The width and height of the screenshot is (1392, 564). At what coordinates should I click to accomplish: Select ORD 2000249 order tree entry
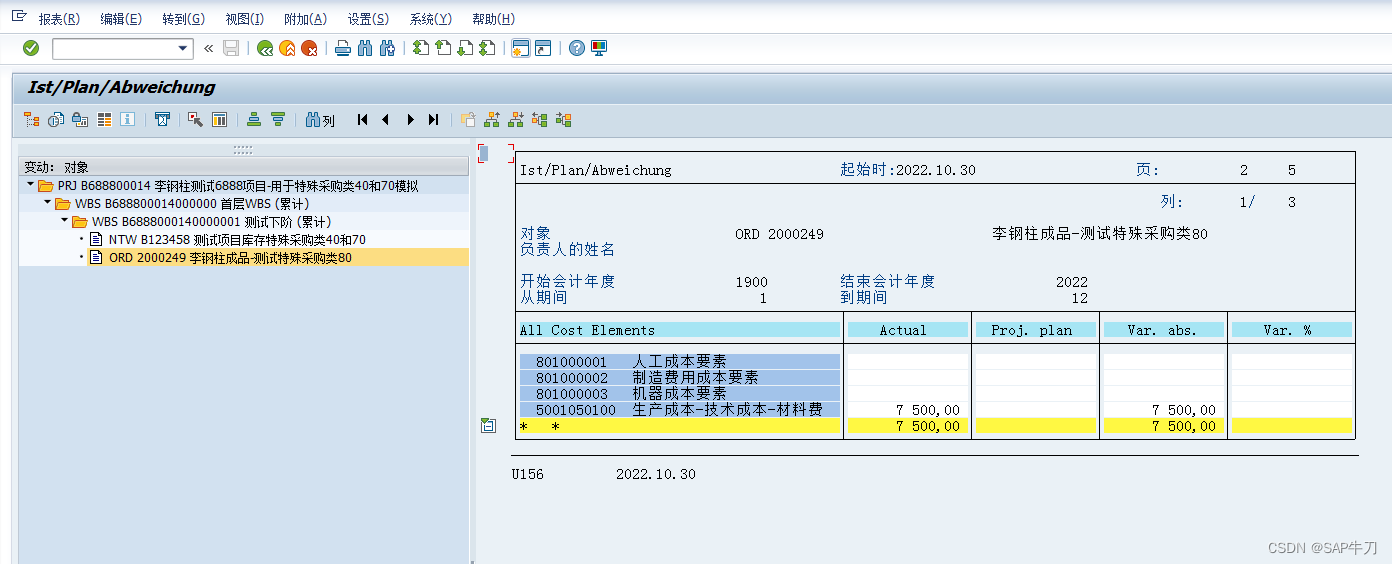(x=230, y=258)
